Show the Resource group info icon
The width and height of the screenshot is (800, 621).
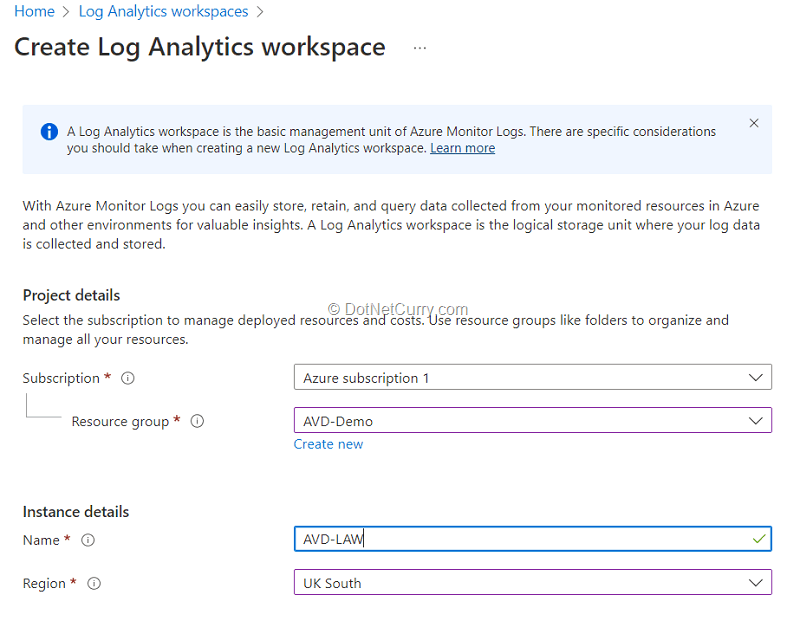coord(197,421)
